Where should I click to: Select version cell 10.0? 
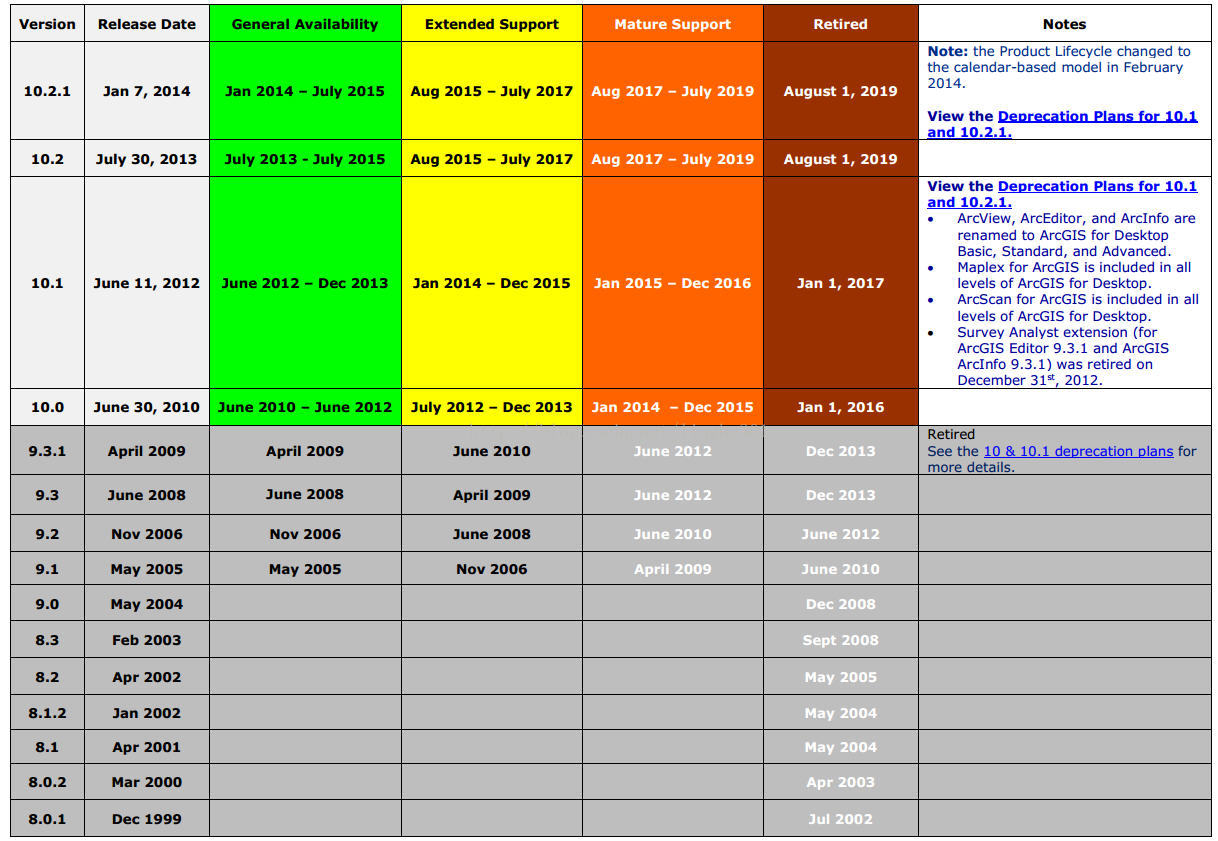click(47, 407)
